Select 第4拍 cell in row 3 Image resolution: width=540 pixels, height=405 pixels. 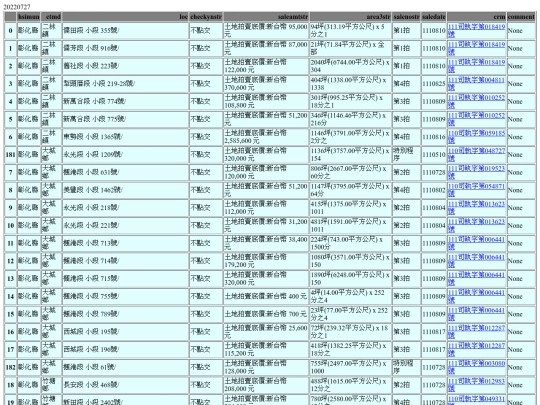(x=406, y=84)
